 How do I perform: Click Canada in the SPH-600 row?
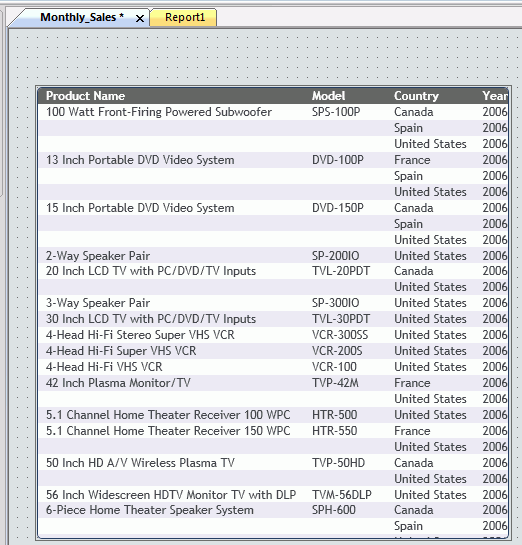point(414,510)
